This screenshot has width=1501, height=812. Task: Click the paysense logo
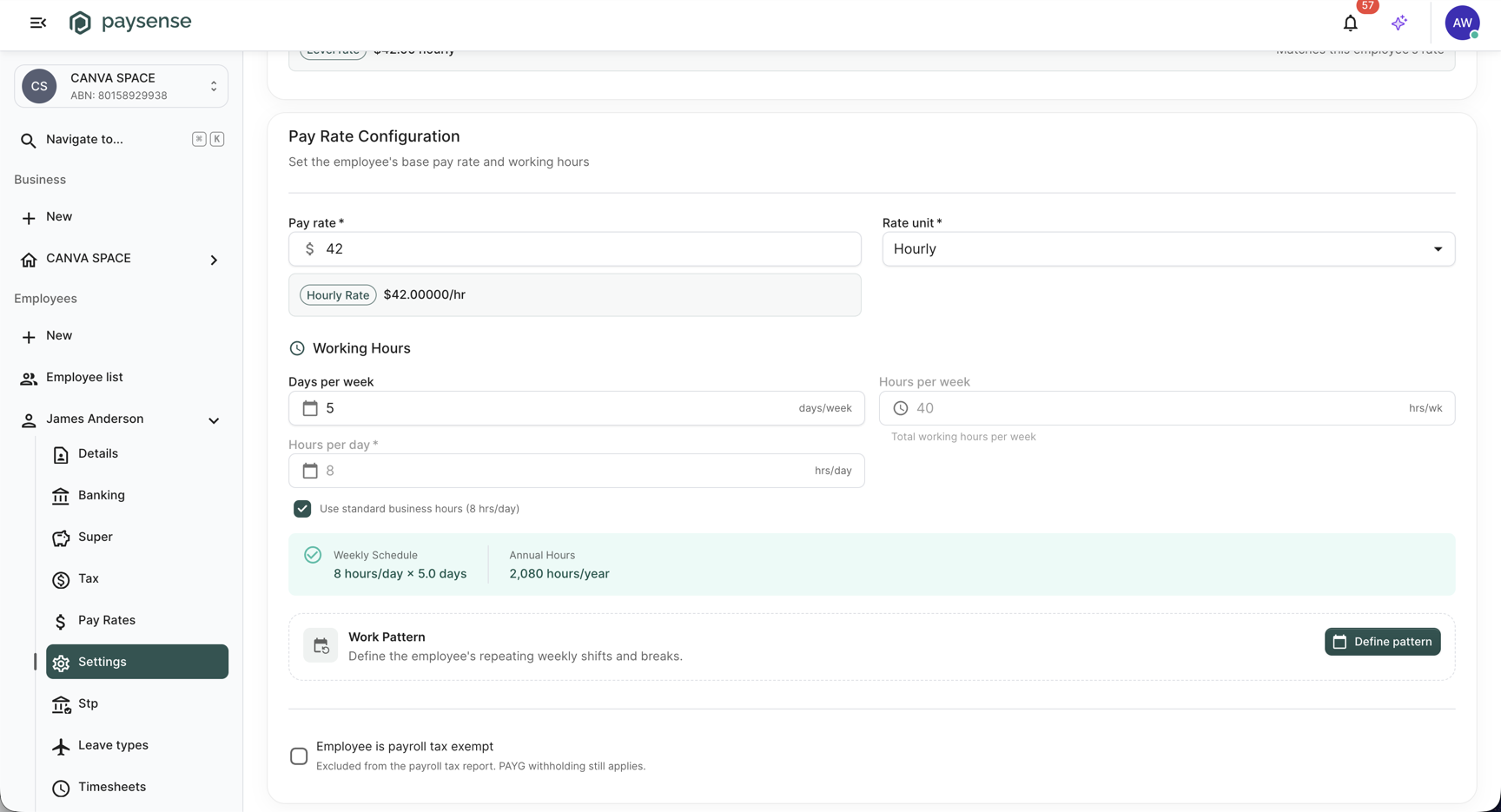130,23
